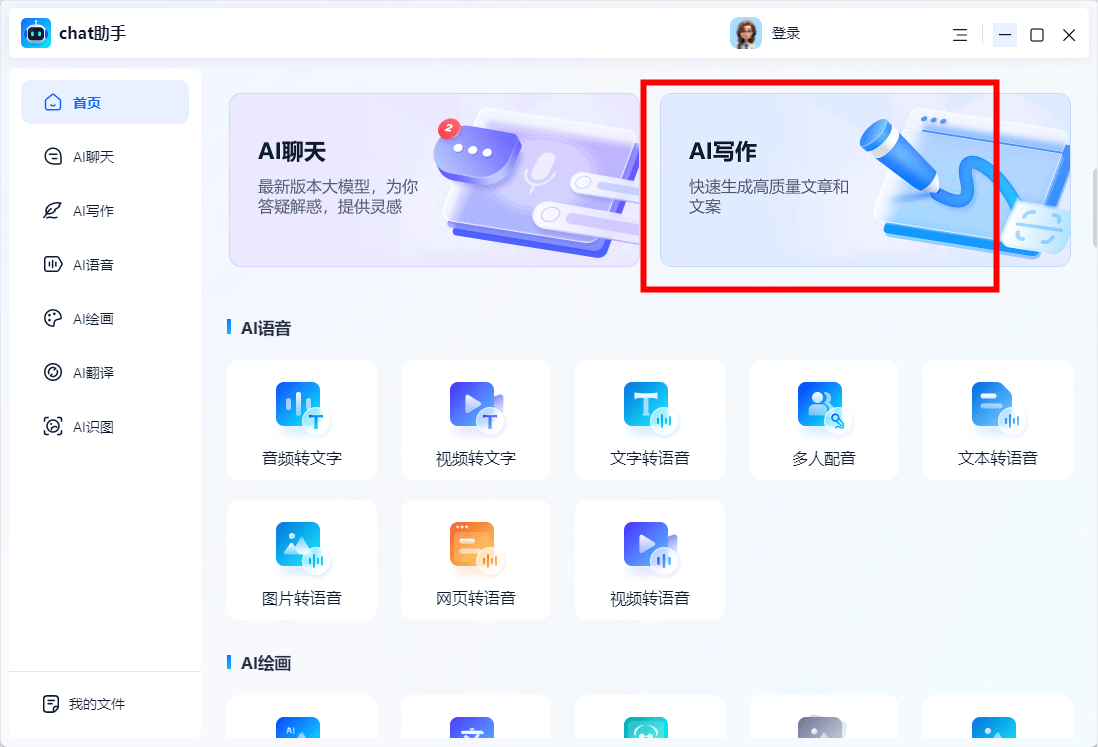Click the vertical scrollbar thumb

[1094, 208]
